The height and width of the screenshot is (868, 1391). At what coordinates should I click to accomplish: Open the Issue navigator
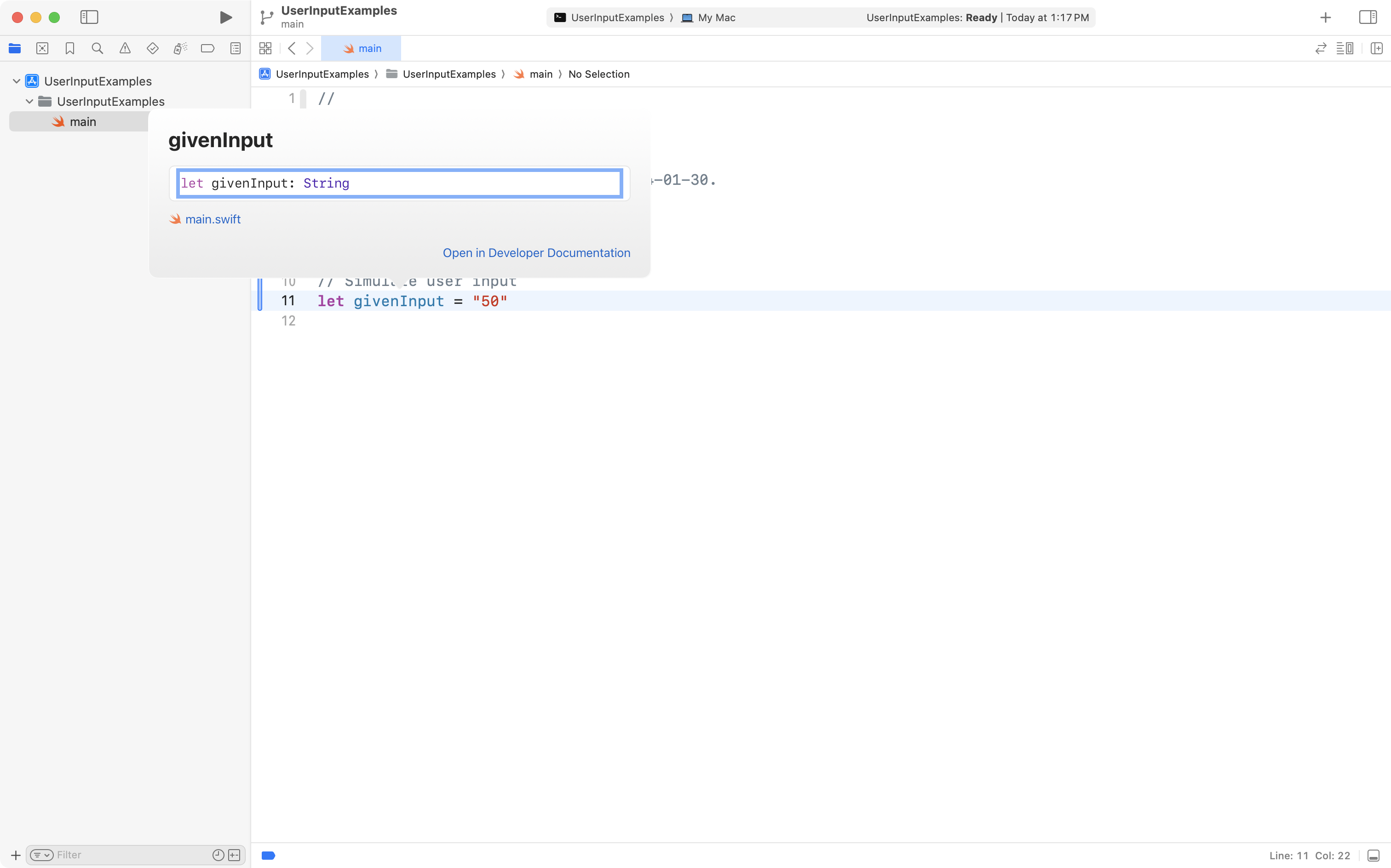coord(125,48)
